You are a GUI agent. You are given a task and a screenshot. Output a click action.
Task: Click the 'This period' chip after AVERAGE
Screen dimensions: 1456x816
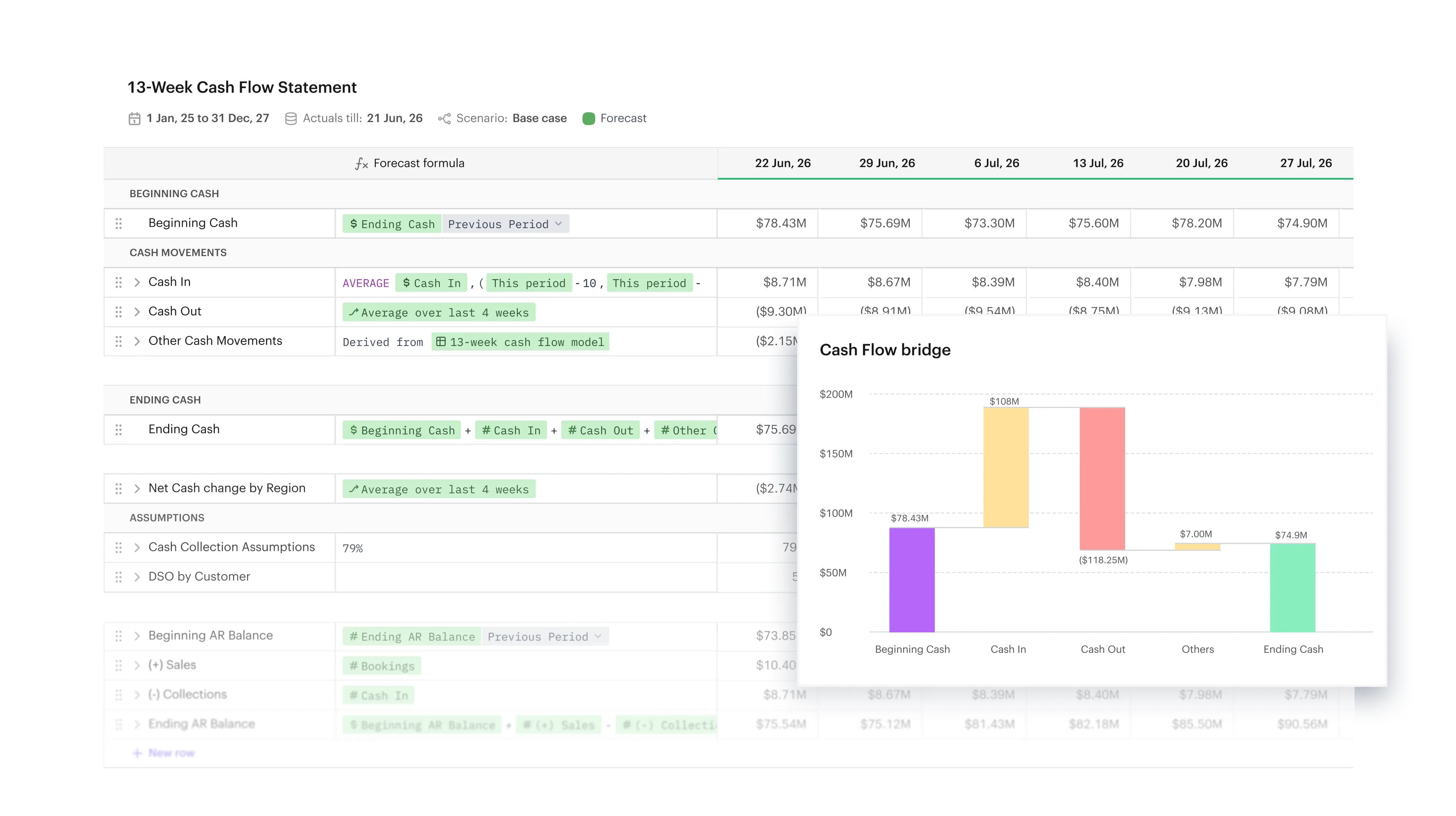point(528,283)
